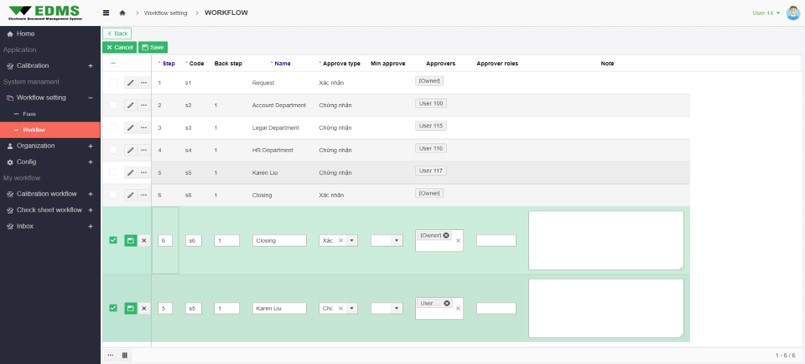The image size is (805, 364).
Task: Select the Request row checkbox
Action: coord(113,83)
